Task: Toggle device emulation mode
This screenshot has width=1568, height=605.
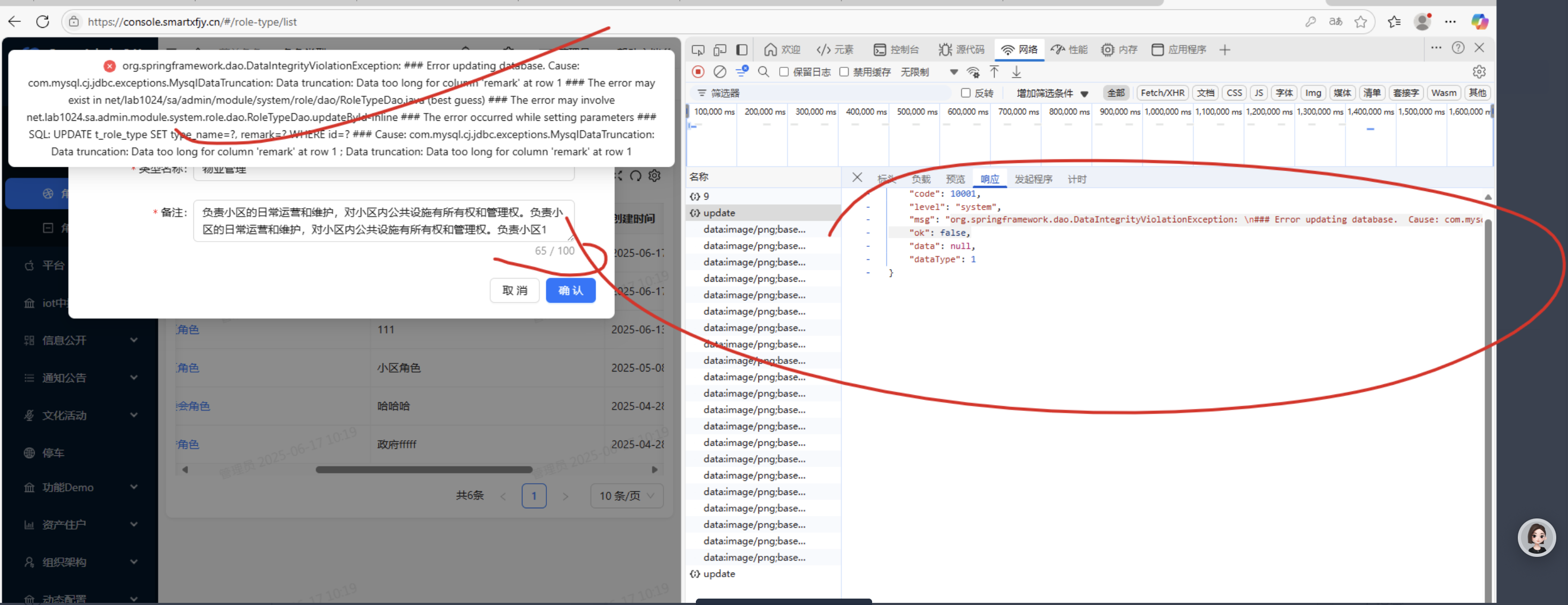Action: 720,49
